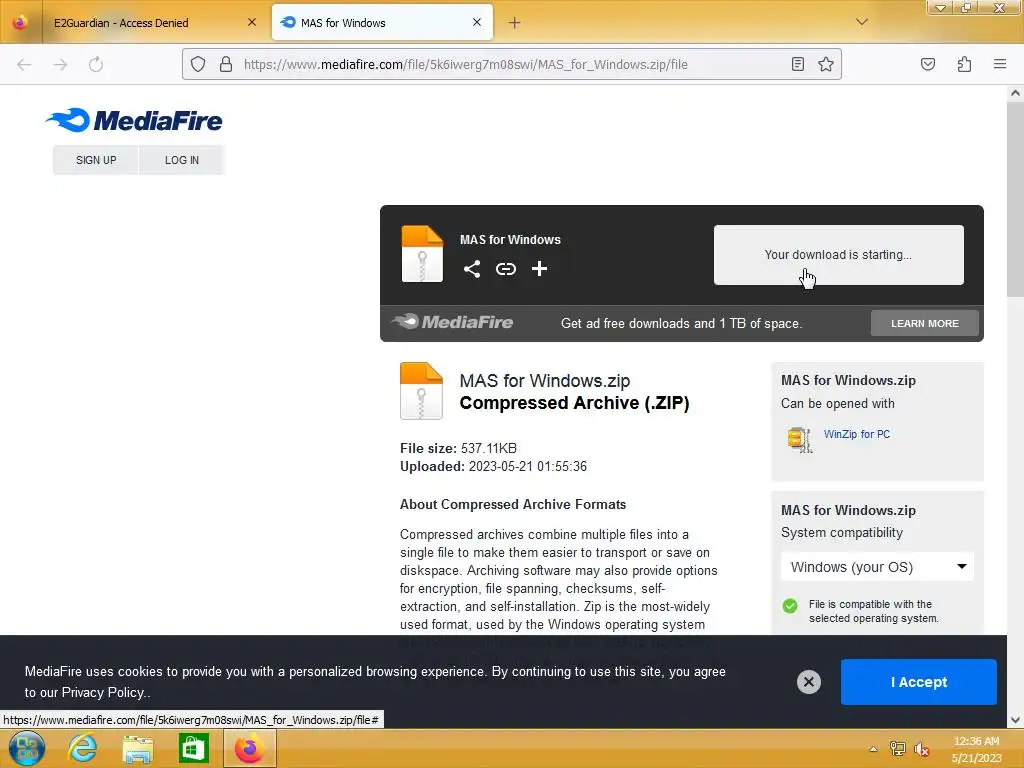The image size is (1024, 768).
Task: Bookmark this page with star icon
Action: [x=826, y=64]
